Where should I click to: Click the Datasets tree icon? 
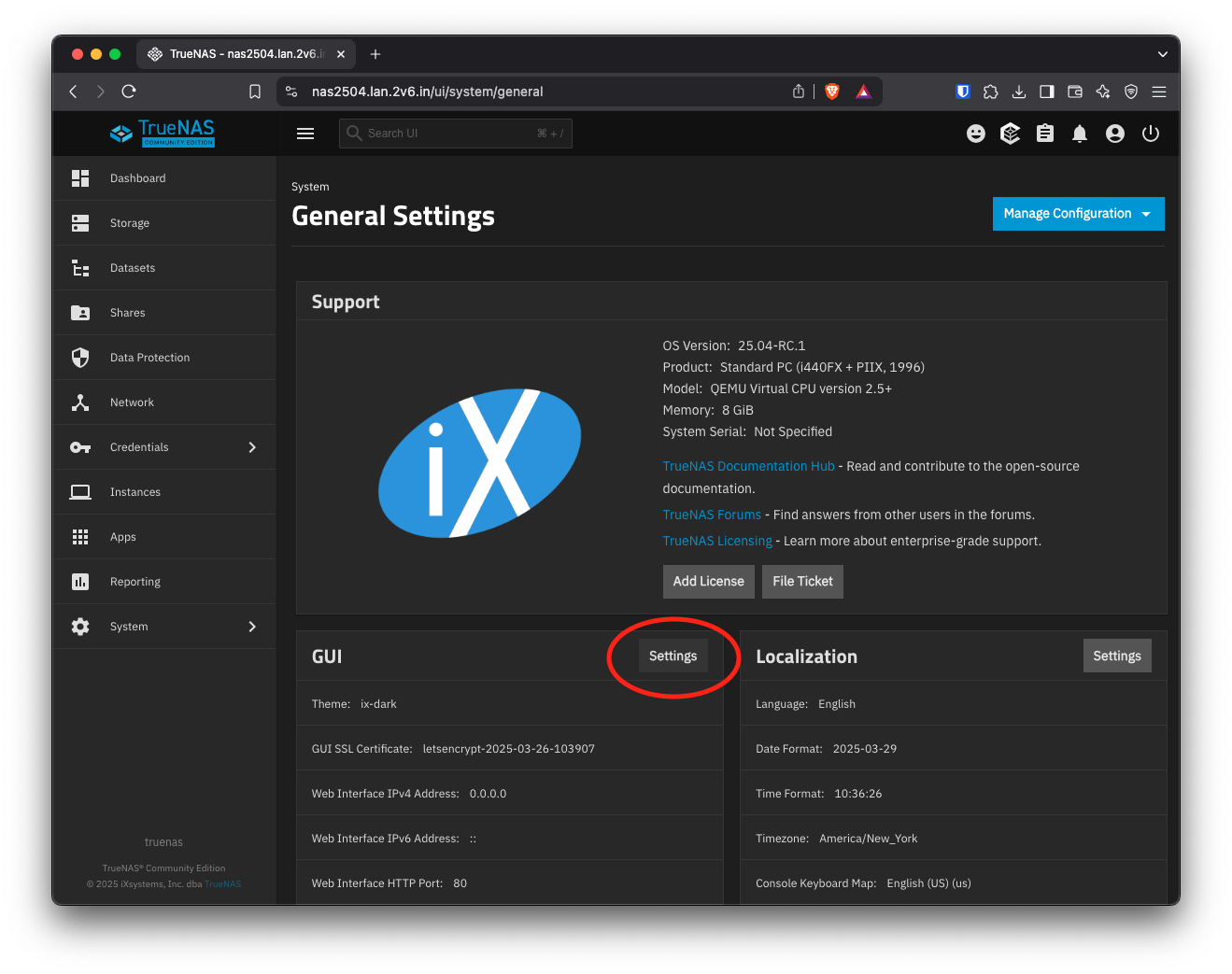click(x=80, y=268)
